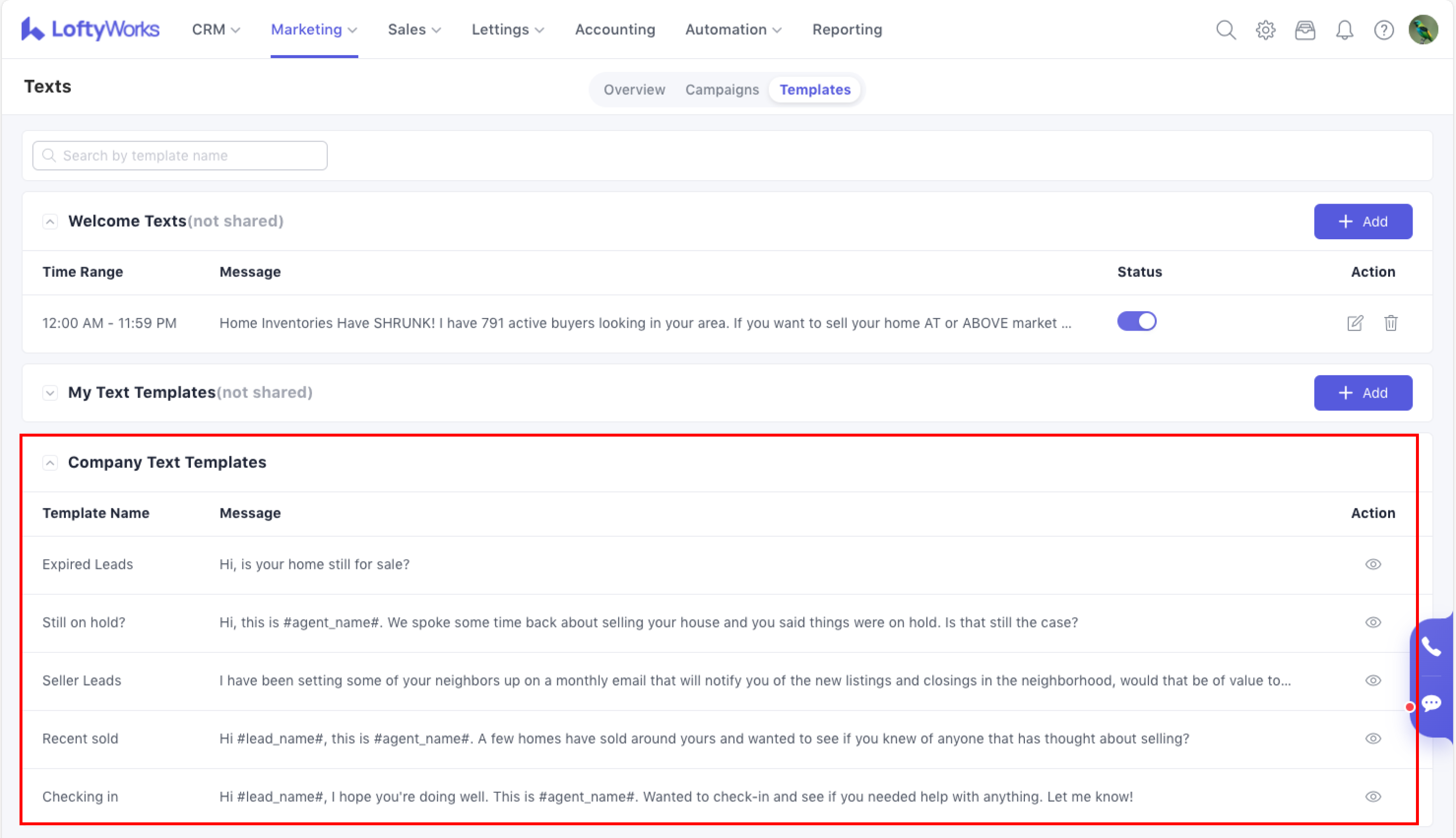
Task: Open settings gear icon
Action: [1265, 30]
